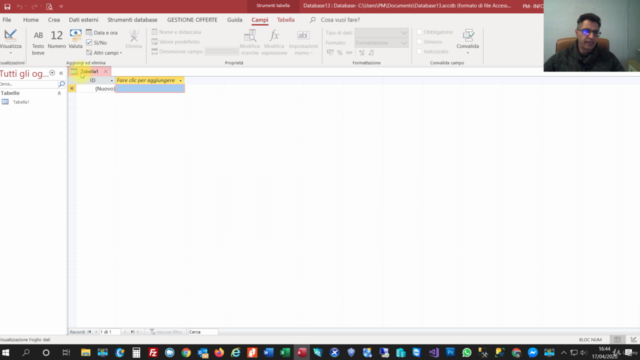Open the Visualizza view button
Viewport: 640px width, 360px height.
tap(11, 42)
